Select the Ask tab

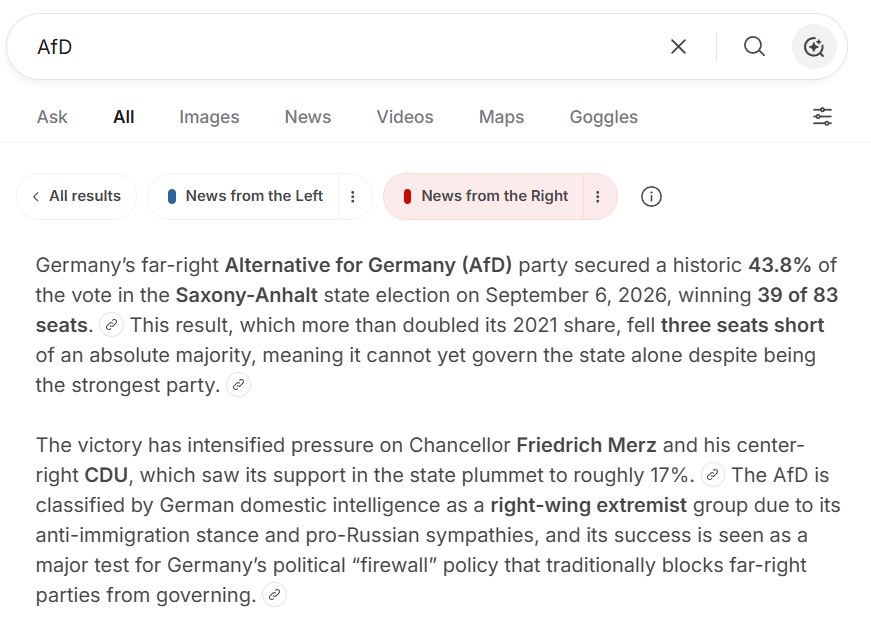(x=52, y=117)
